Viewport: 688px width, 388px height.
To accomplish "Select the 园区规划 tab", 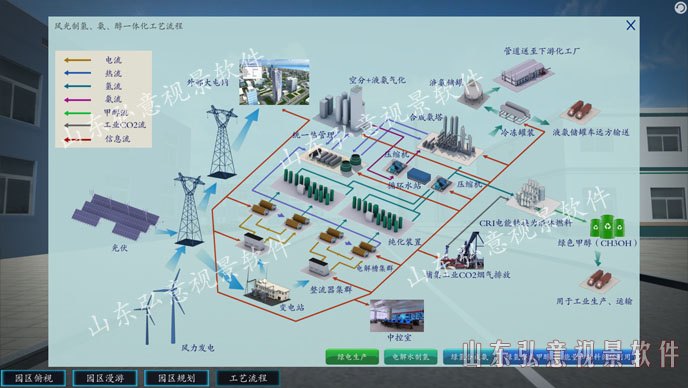I will pos(176,378).
